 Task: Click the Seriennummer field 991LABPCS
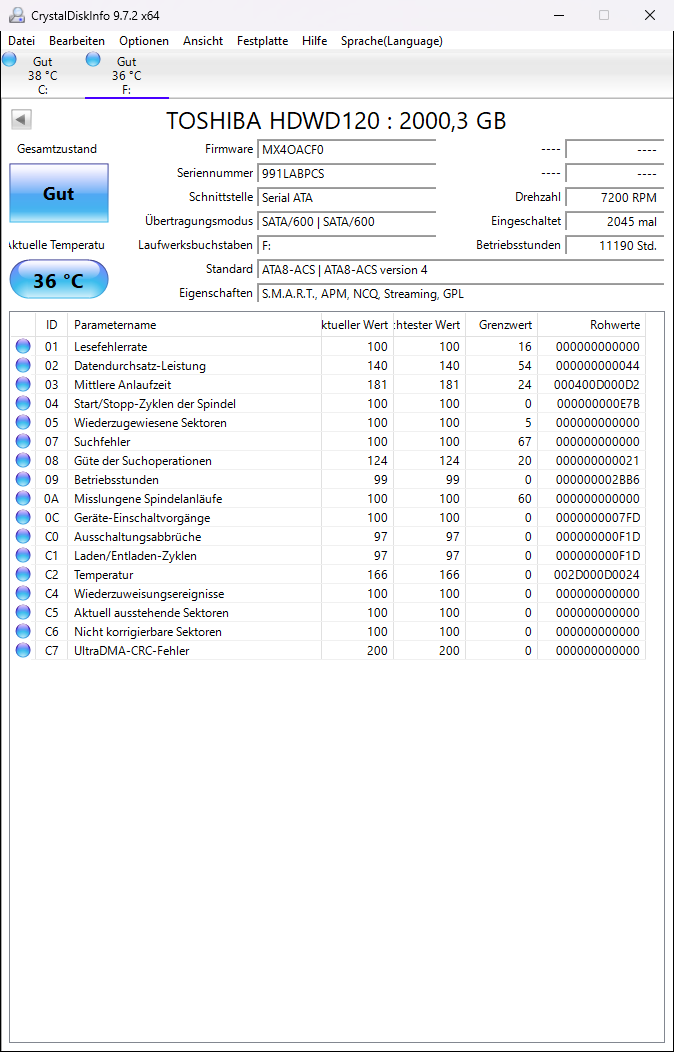coord(346,173)
